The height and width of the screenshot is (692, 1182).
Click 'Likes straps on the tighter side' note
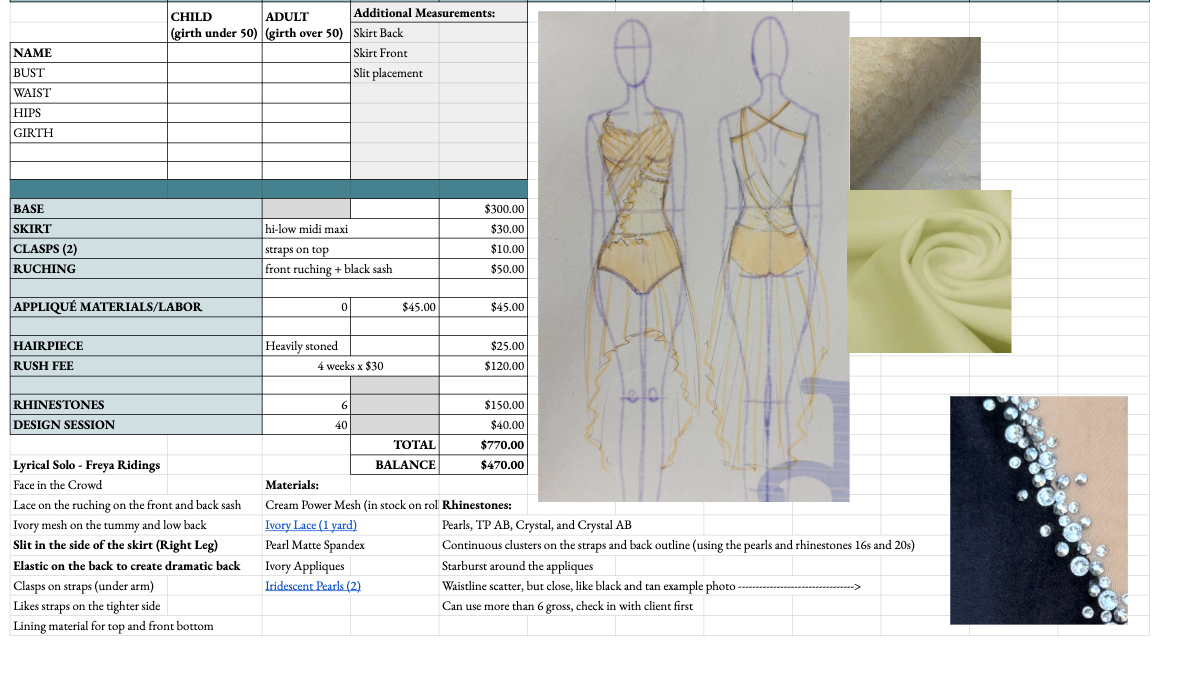point(87,606)
